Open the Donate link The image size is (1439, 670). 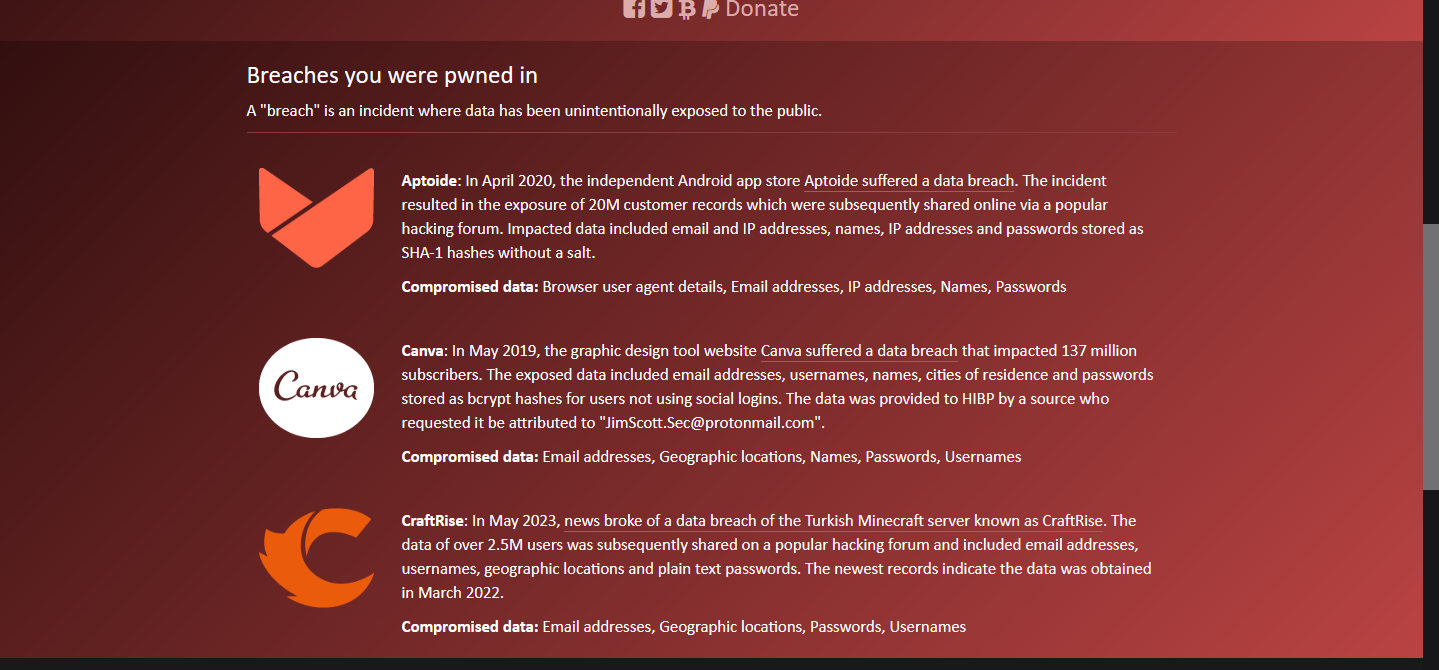coord(762,9)
